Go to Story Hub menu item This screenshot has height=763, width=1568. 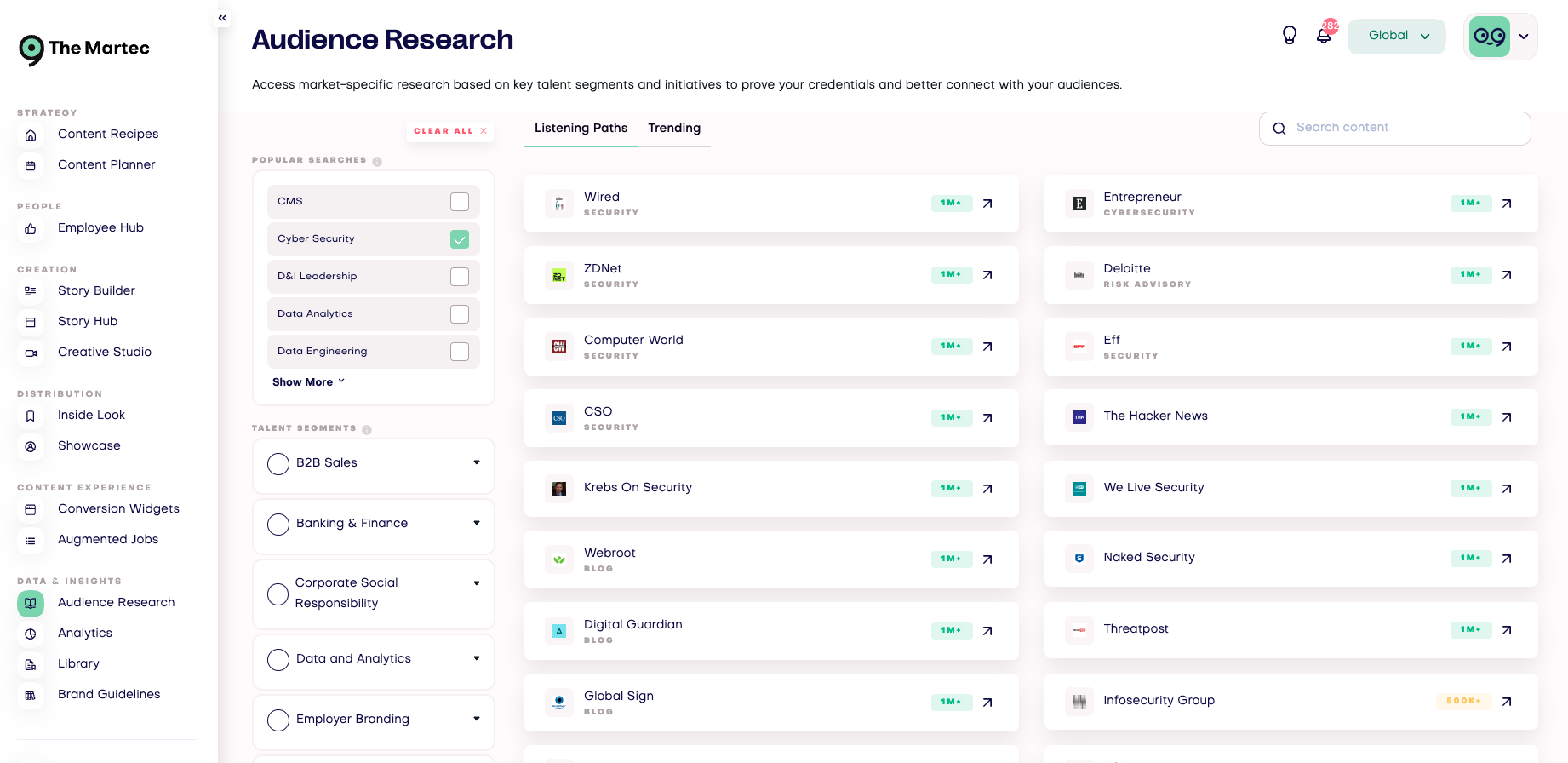coord(88,322)
